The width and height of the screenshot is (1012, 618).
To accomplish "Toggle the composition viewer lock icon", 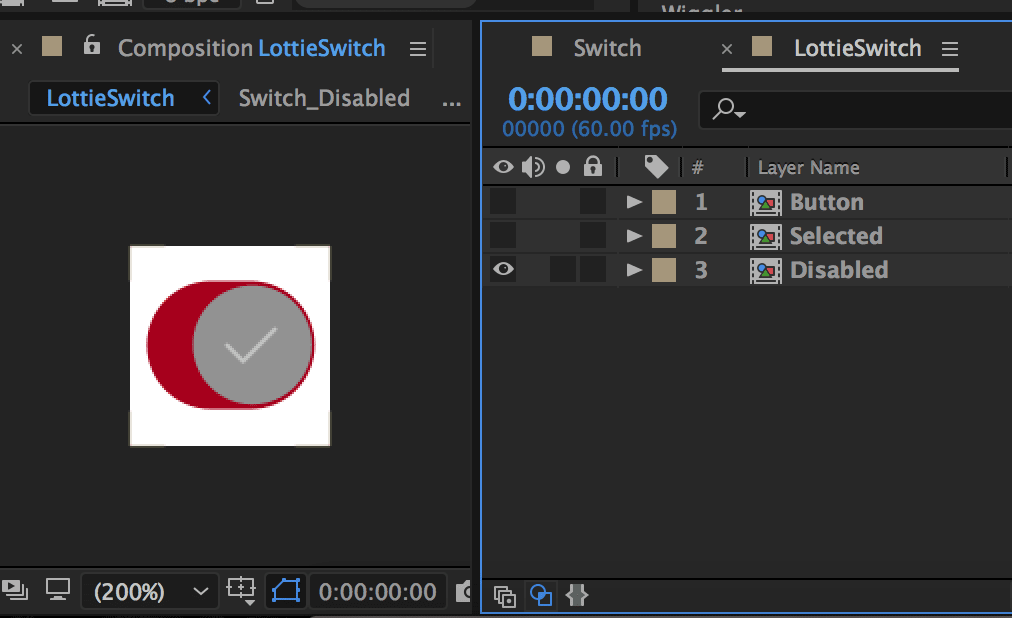I will click(x=92, y=45).
